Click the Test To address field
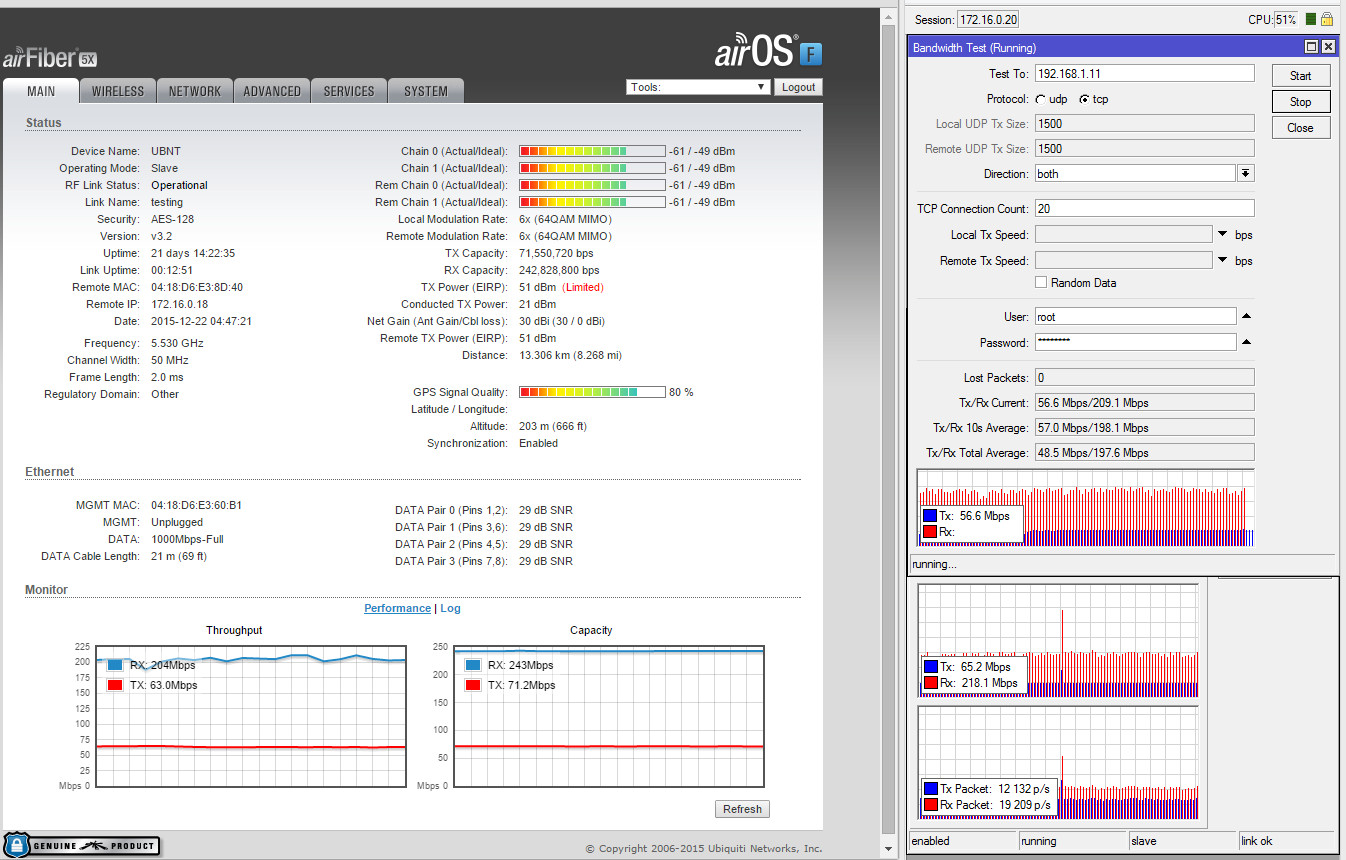This screenshot has height=860, width=1346. click(1144, 73)
